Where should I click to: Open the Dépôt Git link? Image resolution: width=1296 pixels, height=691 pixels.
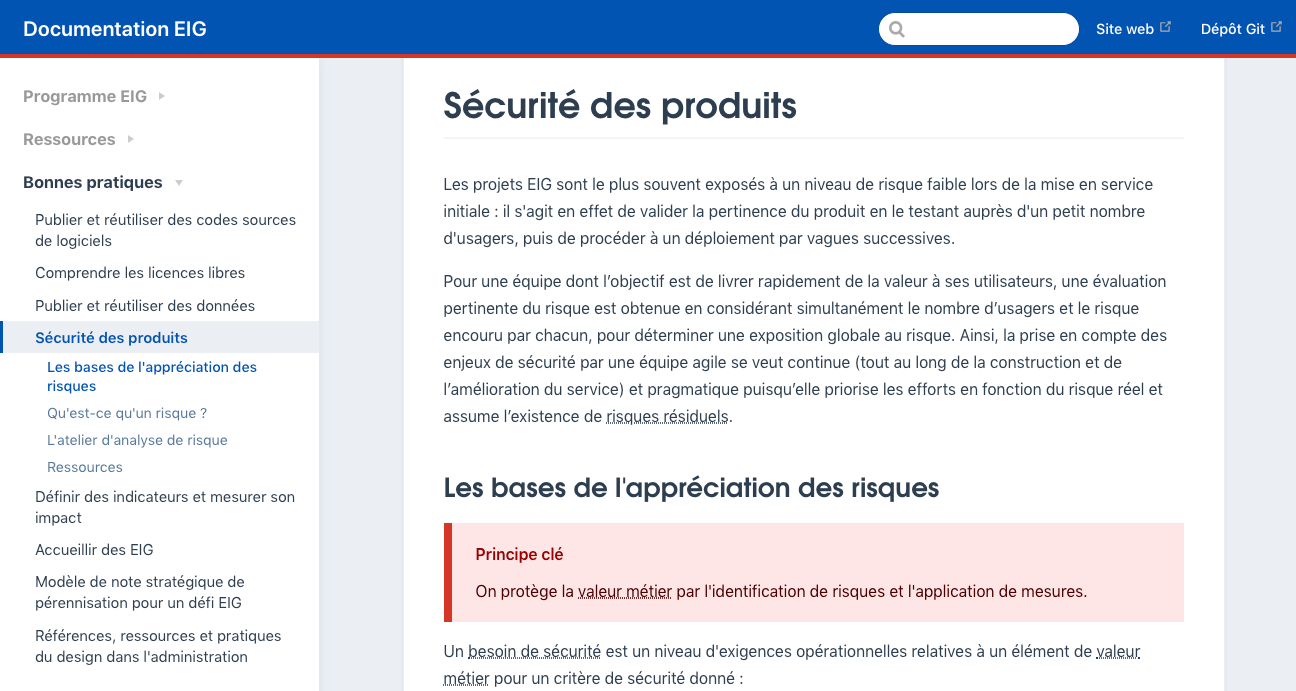(1232, 29)
